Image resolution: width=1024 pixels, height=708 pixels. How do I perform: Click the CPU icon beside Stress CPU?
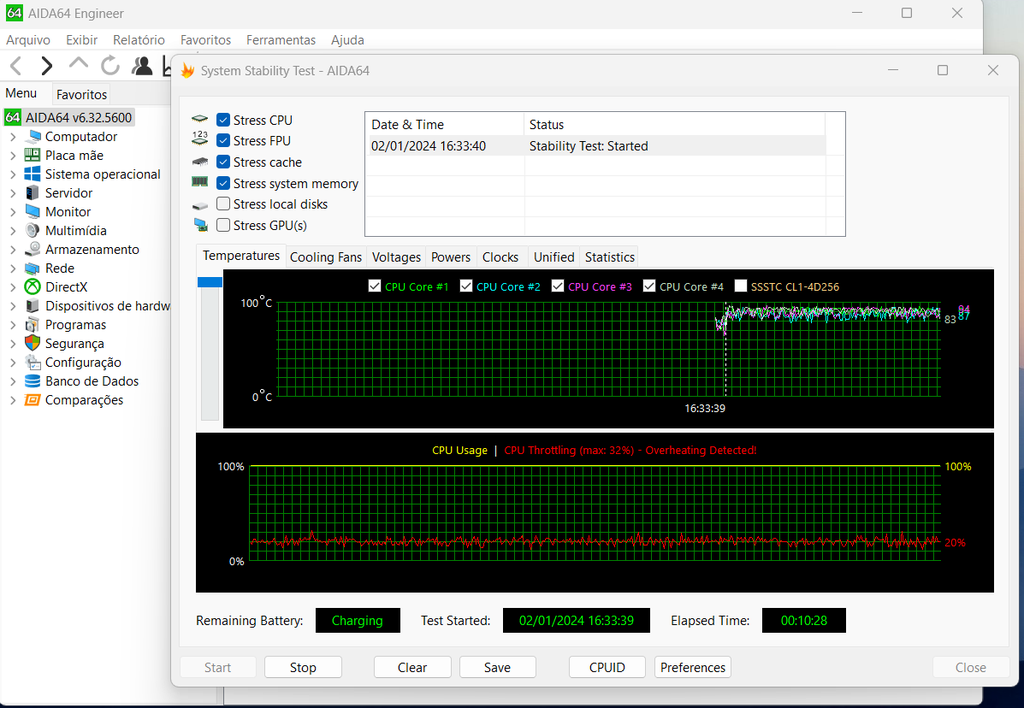199,119
